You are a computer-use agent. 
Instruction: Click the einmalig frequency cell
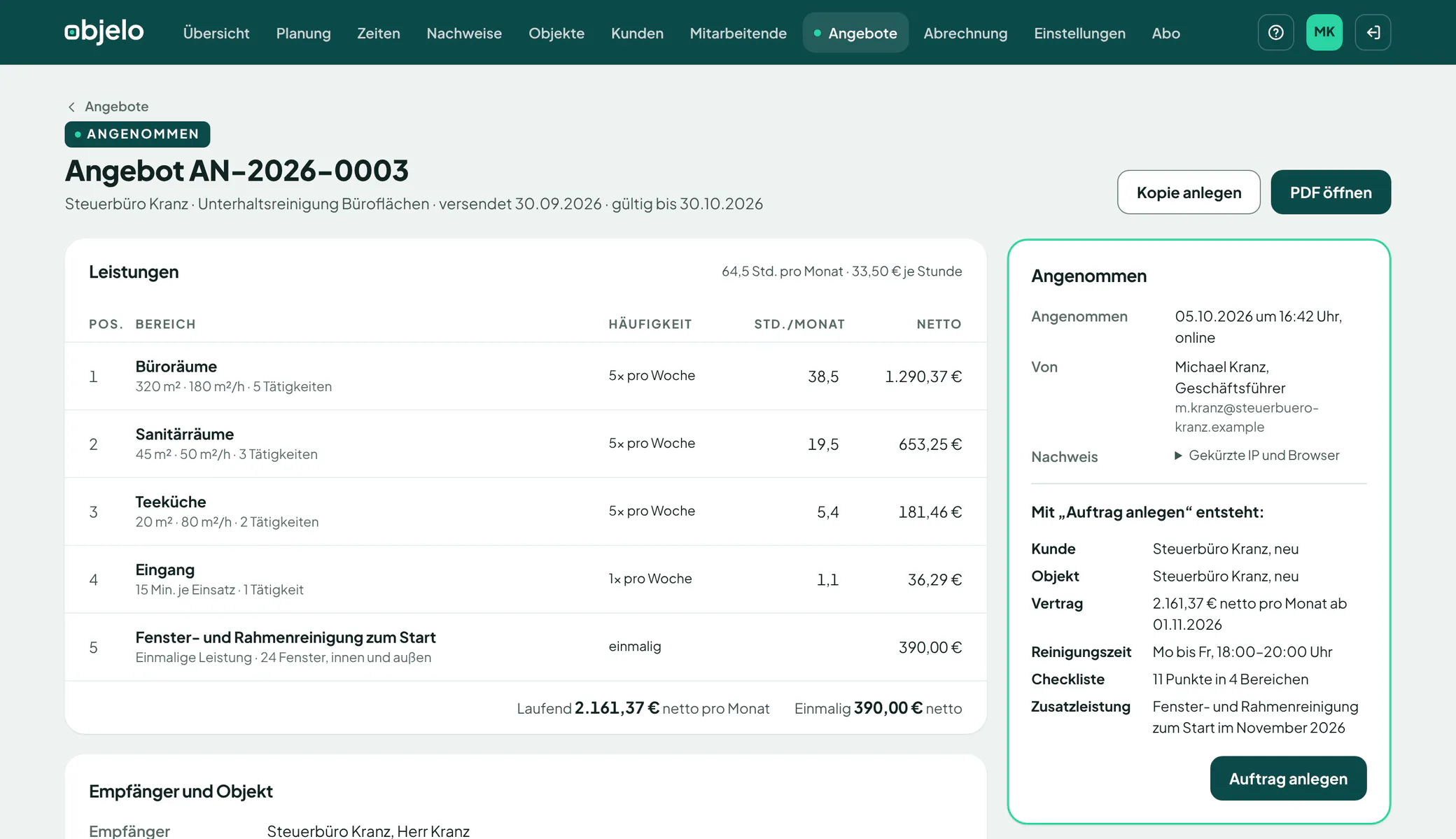pyautogui.click(x=634, y=647)
